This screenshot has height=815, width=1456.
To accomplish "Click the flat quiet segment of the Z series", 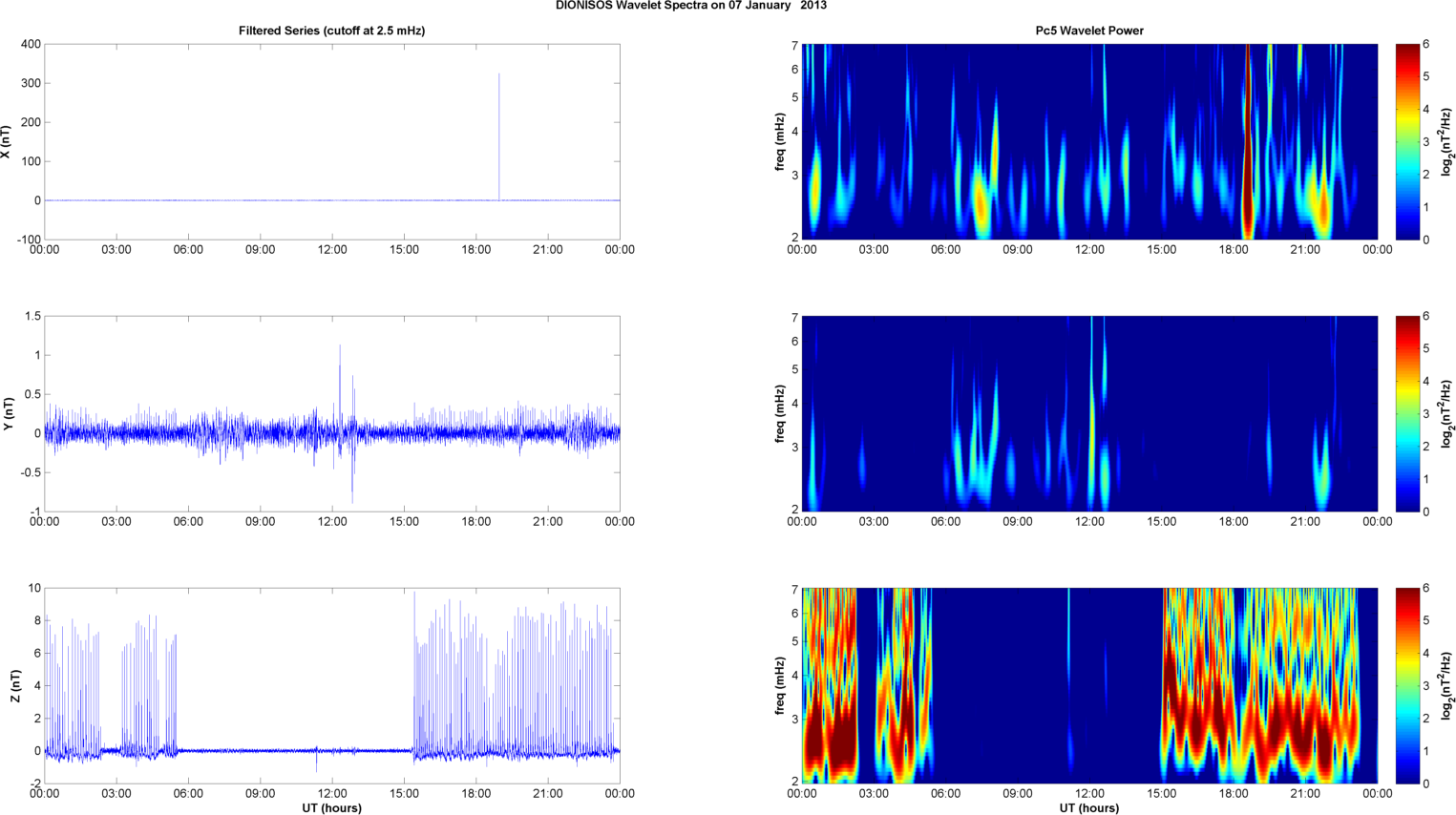I will pos(296,751).
